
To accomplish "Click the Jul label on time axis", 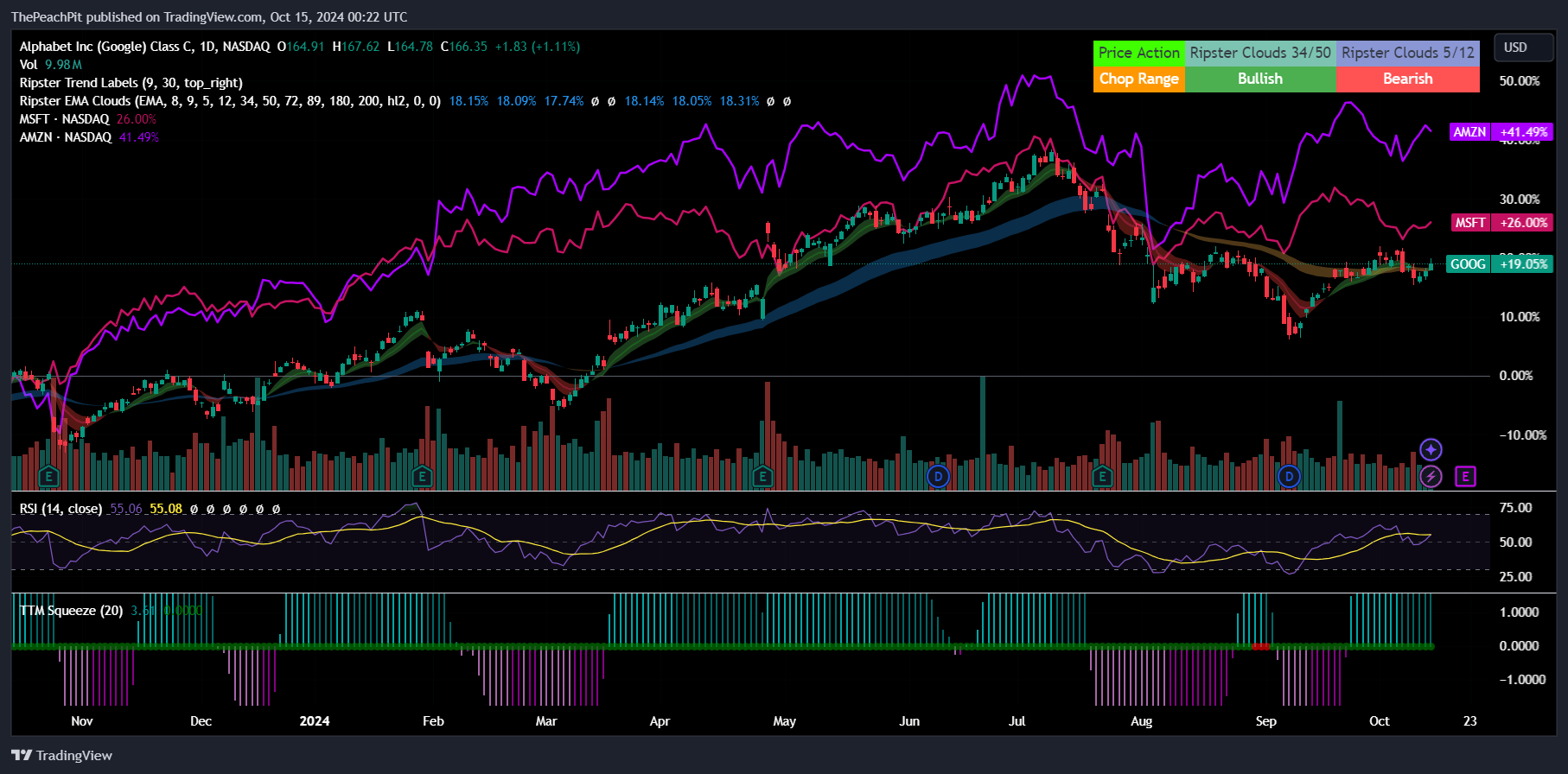I will point(1017,721).
